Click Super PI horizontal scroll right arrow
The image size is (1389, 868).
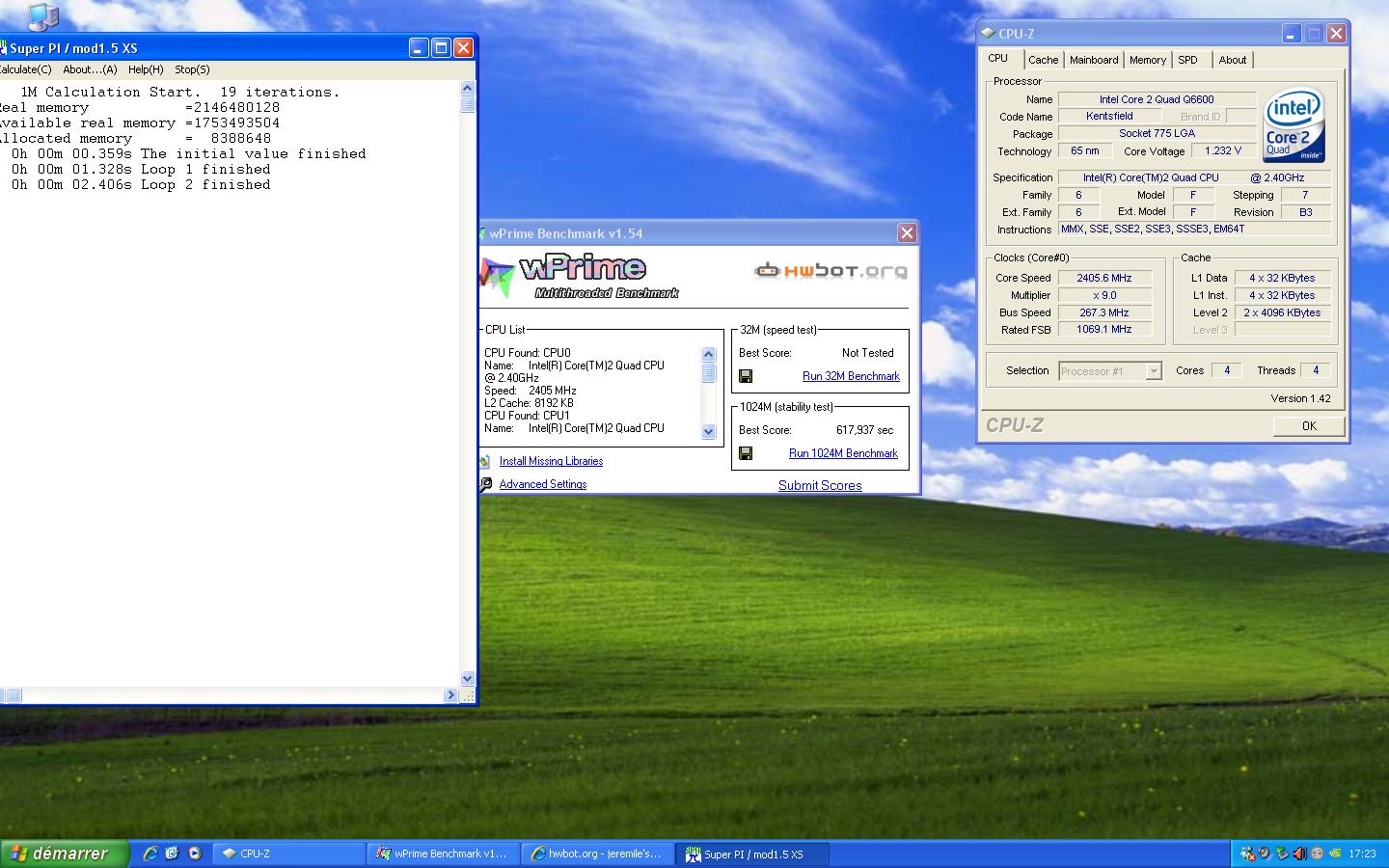click(450, 695)
